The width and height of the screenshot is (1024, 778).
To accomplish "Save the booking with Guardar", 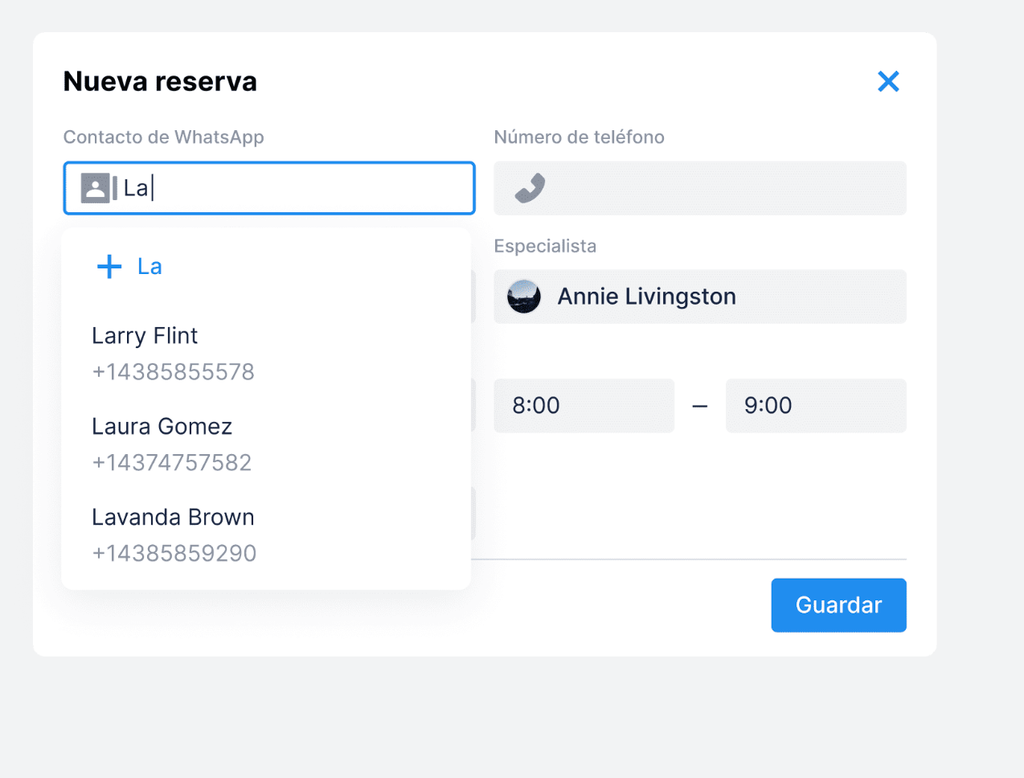I will pyautogui.click(x=838, y=605).
